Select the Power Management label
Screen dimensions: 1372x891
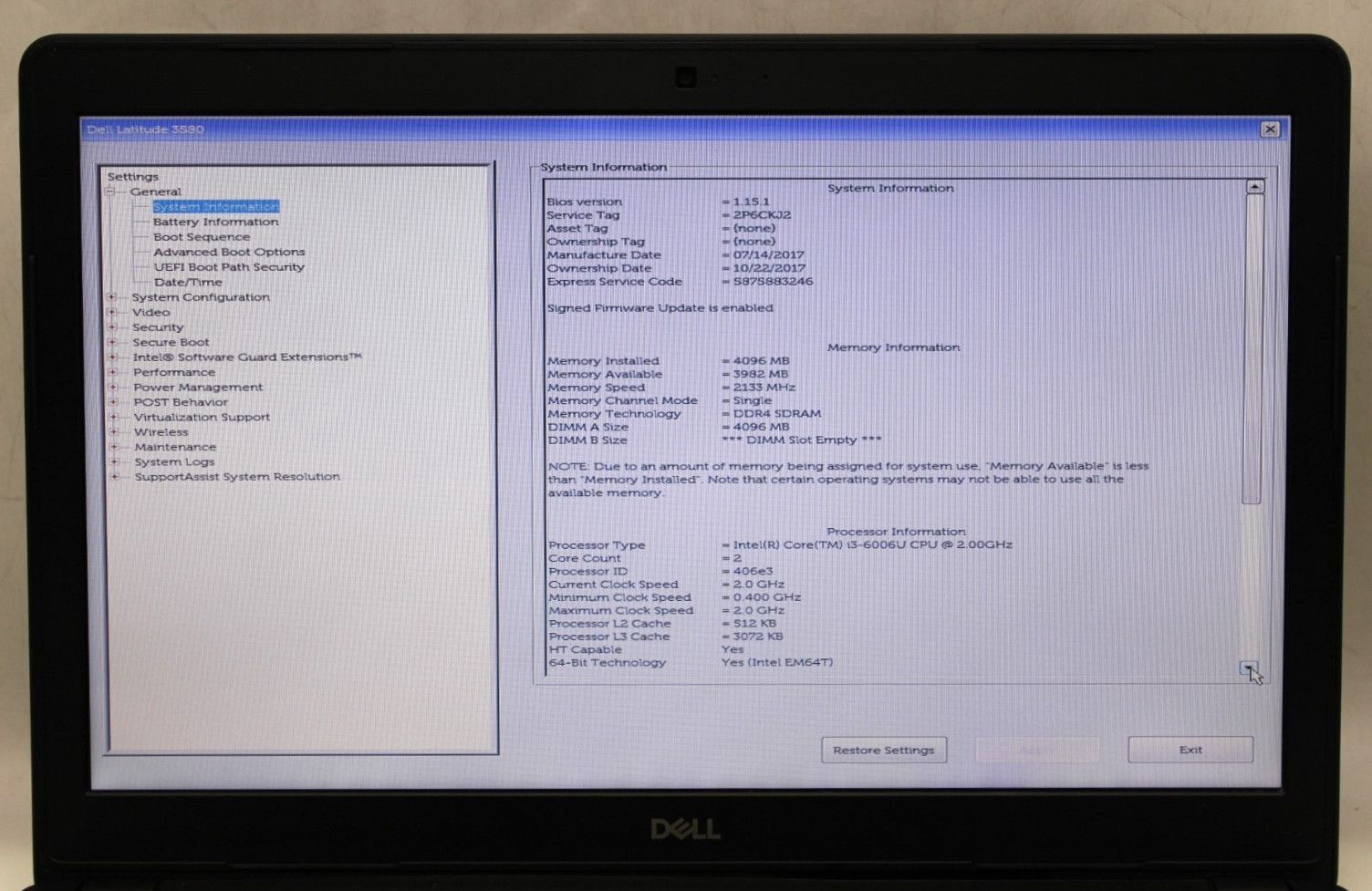[198, 387]
